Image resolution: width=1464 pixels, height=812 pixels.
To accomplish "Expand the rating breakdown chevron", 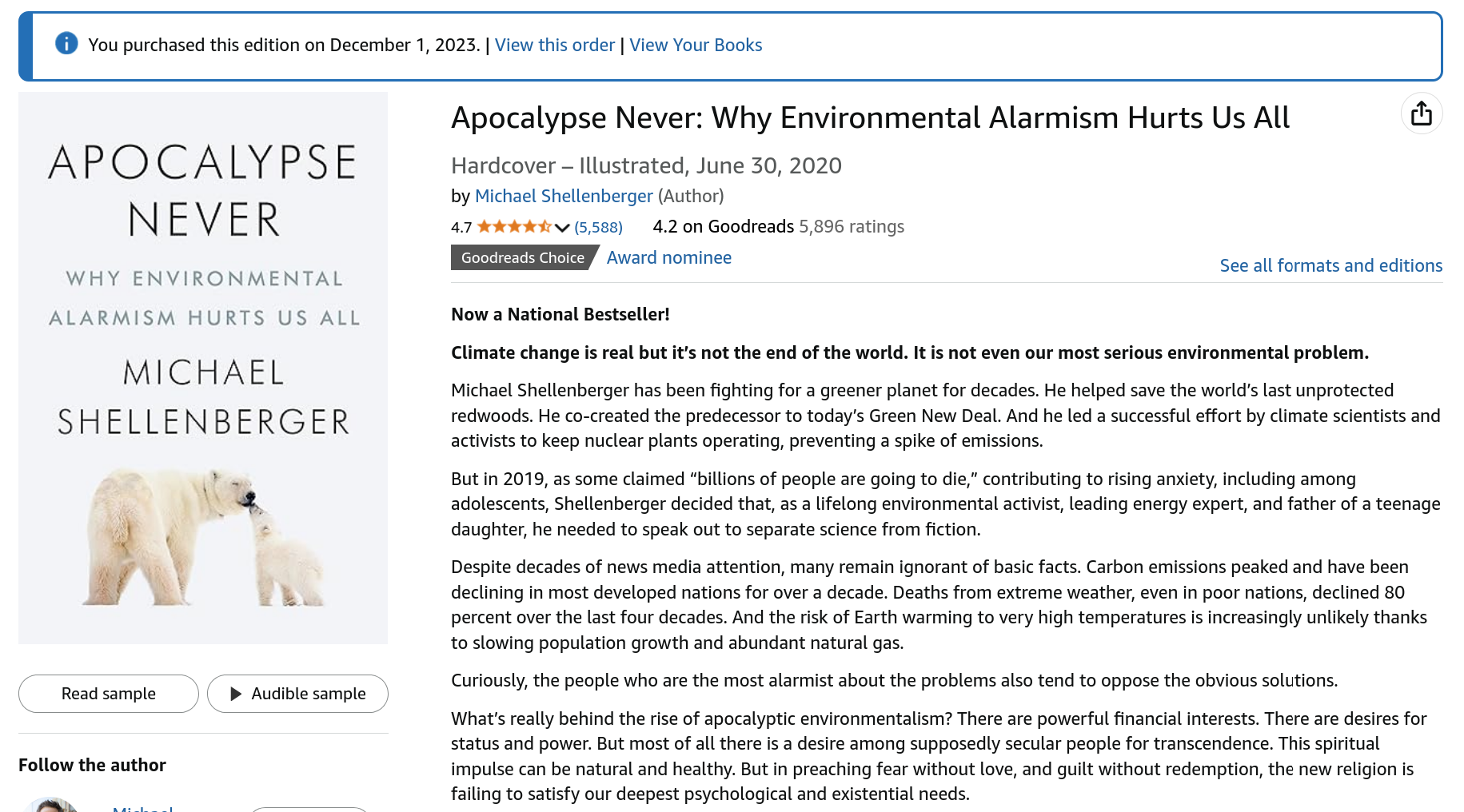I will (562, 228).
